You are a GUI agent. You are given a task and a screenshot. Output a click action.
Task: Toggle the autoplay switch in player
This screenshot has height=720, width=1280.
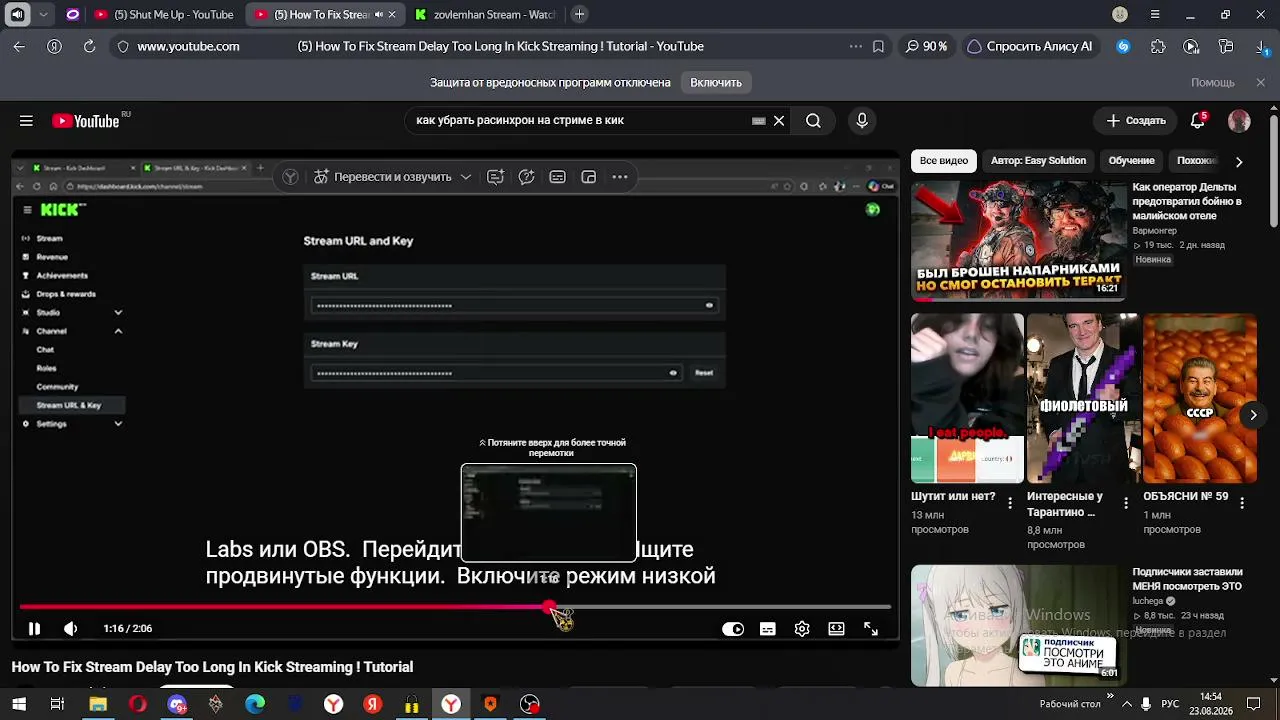coord(733,629)
